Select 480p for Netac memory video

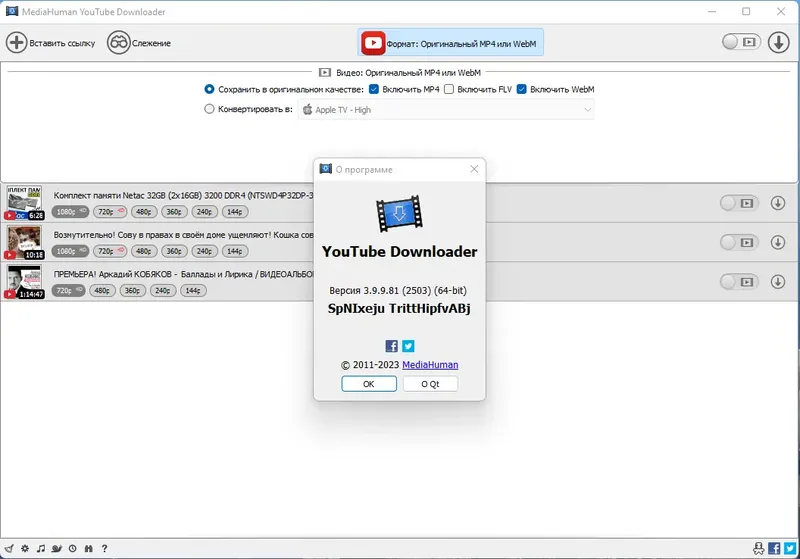(x=144, y=212)
